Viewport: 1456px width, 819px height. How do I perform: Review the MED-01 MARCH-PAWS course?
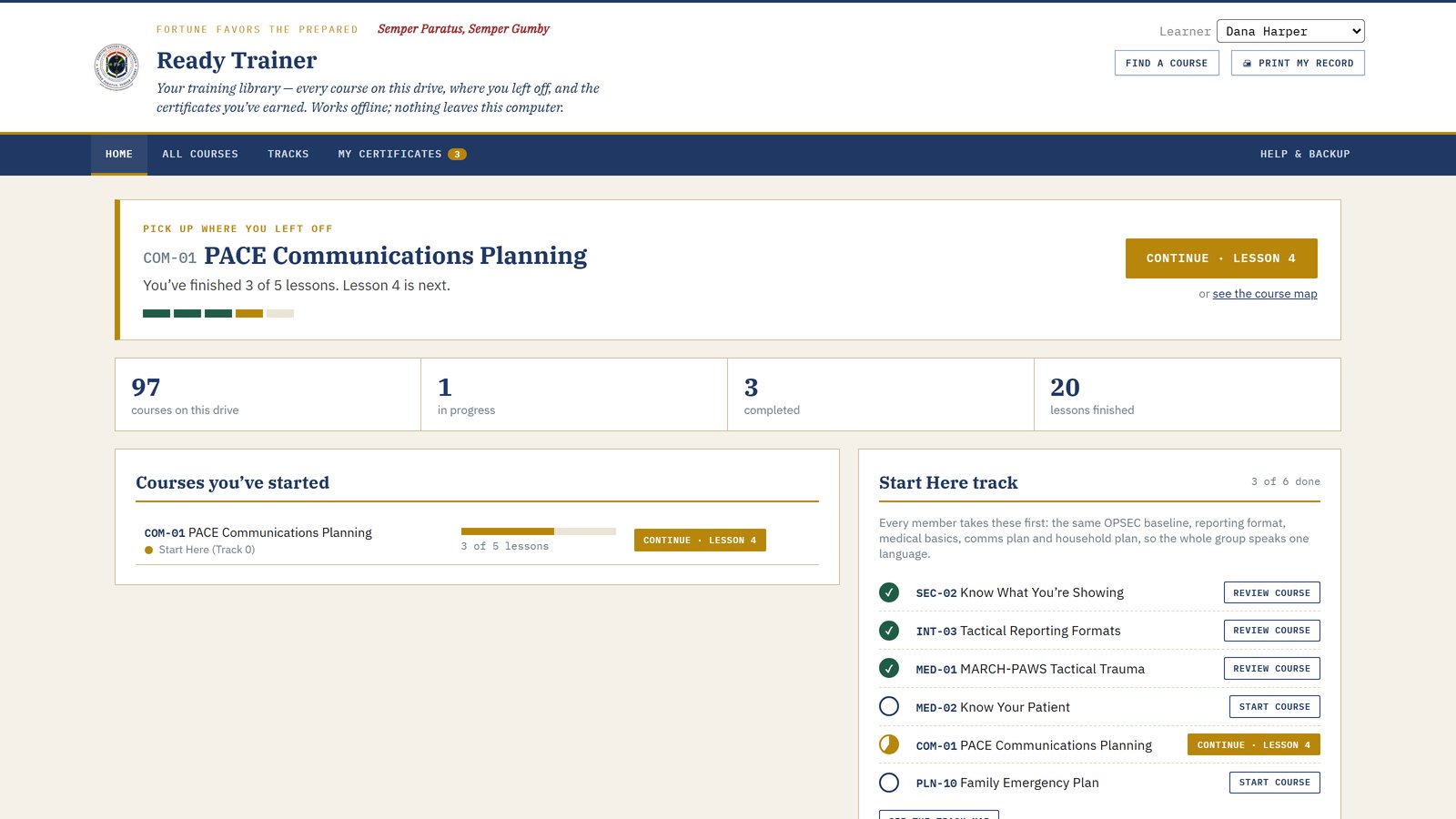tap(1271, 669)
